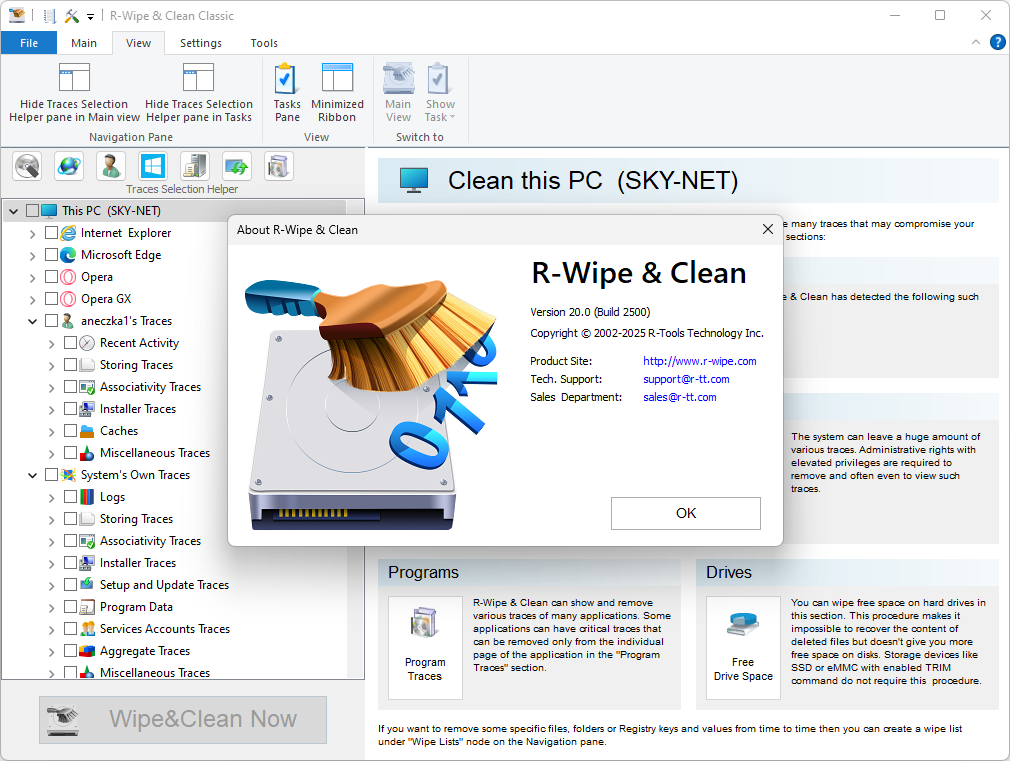Select the Internet globe icon in Traces Selection Helper
This screenshot has height=761, width=1010.
tap(69, 166)
